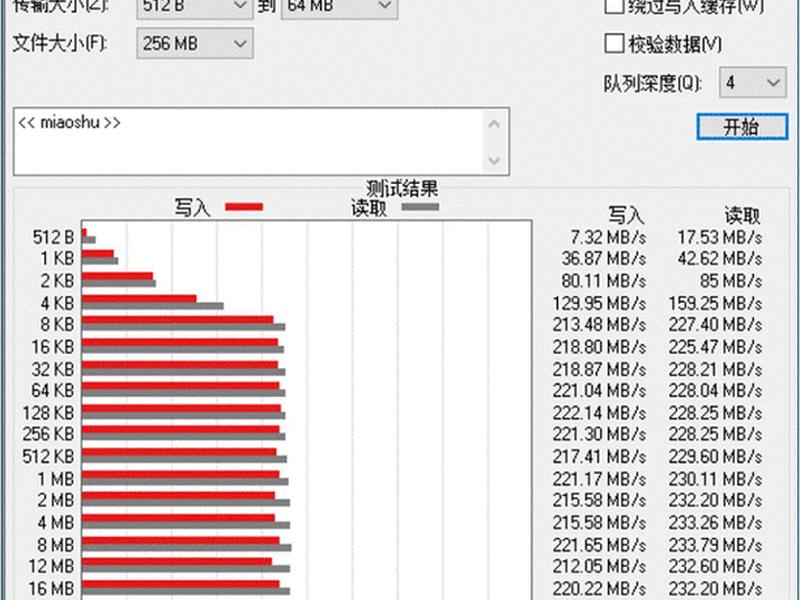Open the transfer size 64 MB dropdown
Viewport: 800px width, 600px height.
click(339, 7)
